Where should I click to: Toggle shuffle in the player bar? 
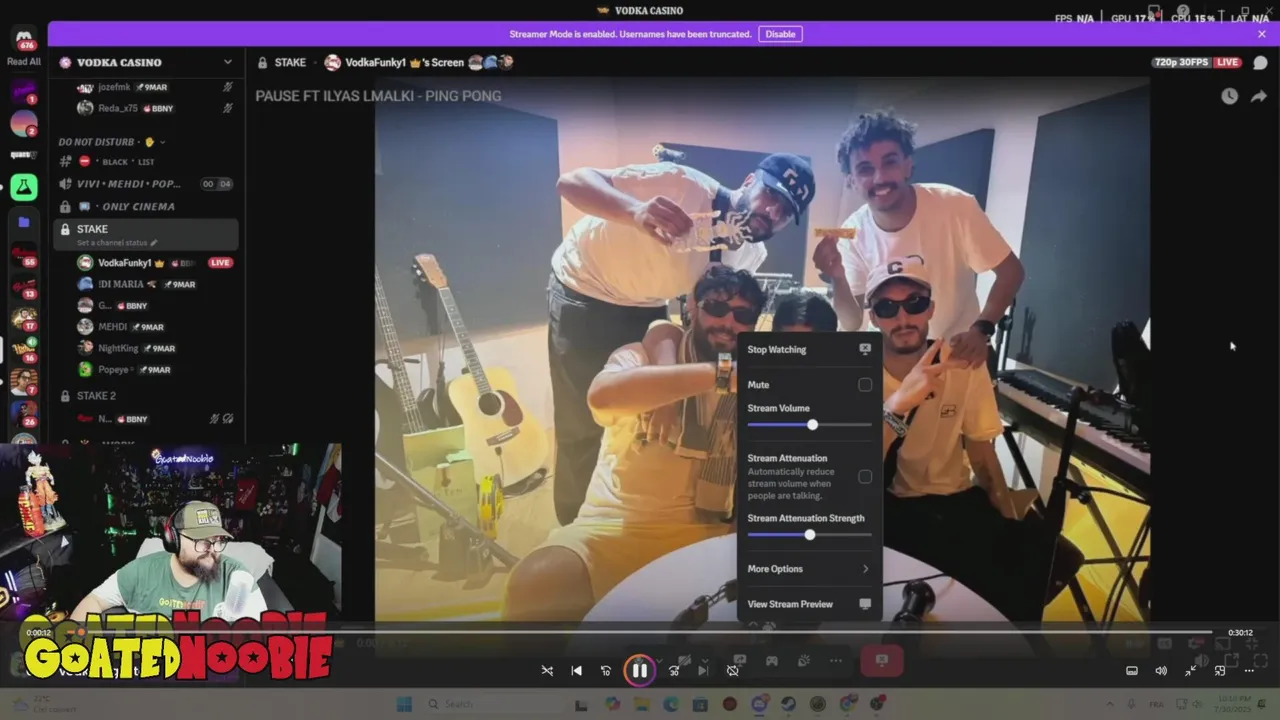pyautogui.click(x=547, y=671)
